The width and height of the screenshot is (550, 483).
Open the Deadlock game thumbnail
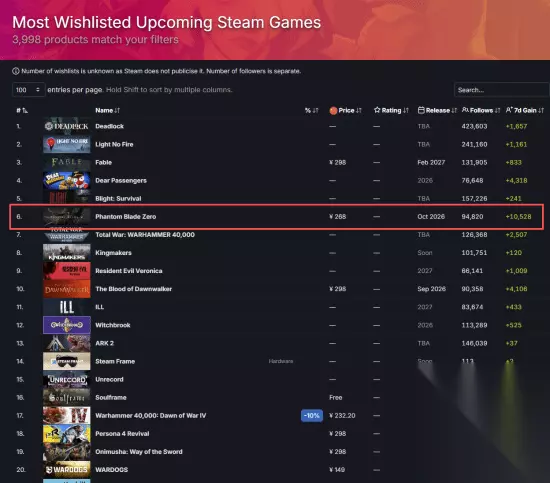(67, 126)
